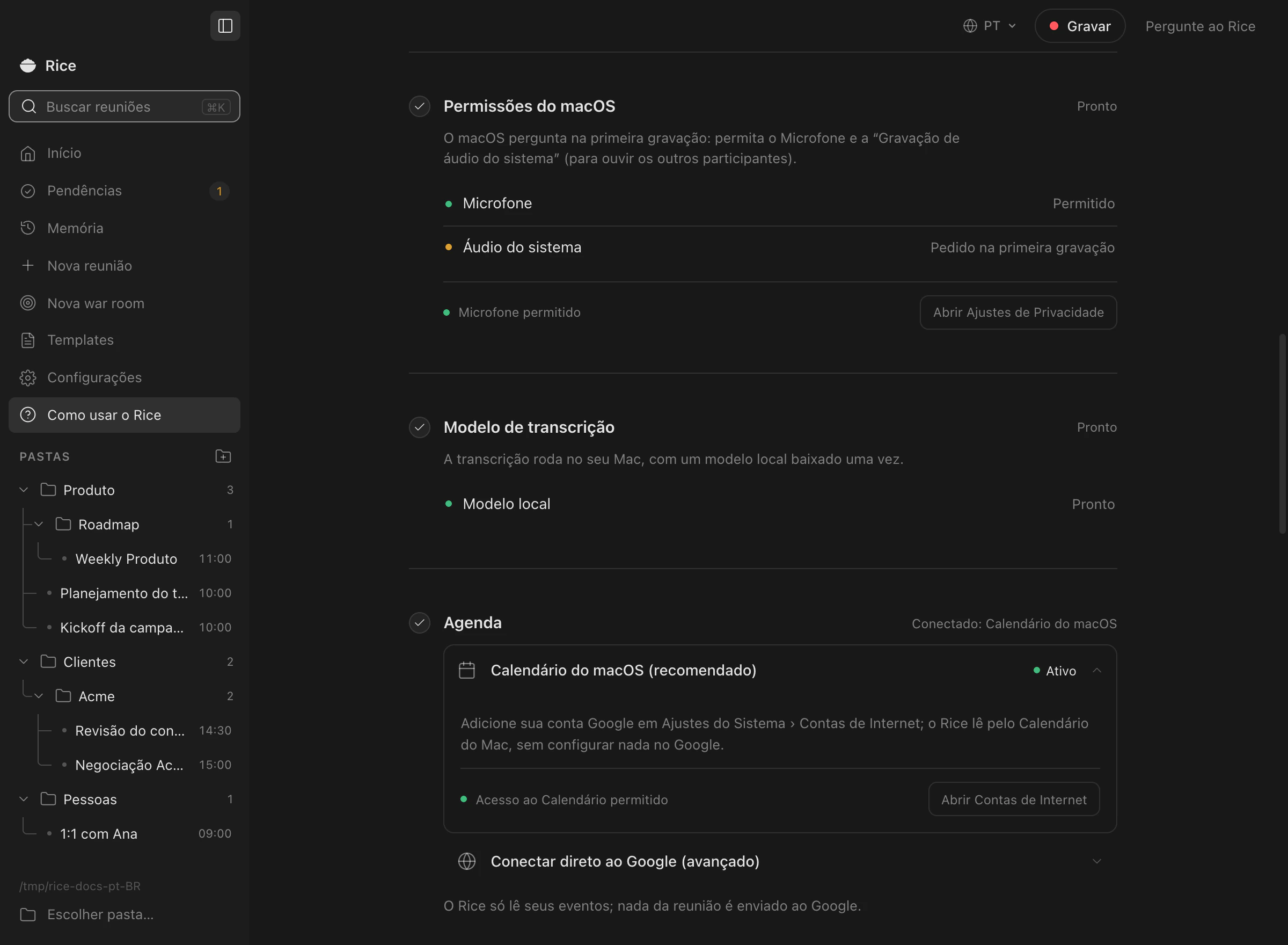
Task: Collapse the Pessoas folder chevron
Action: [x=24, y=799]
